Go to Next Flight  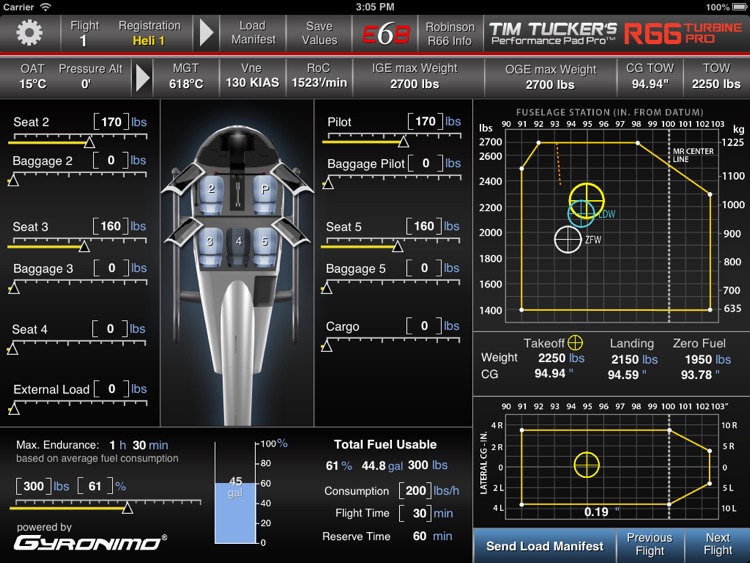(x=717, y=545)
